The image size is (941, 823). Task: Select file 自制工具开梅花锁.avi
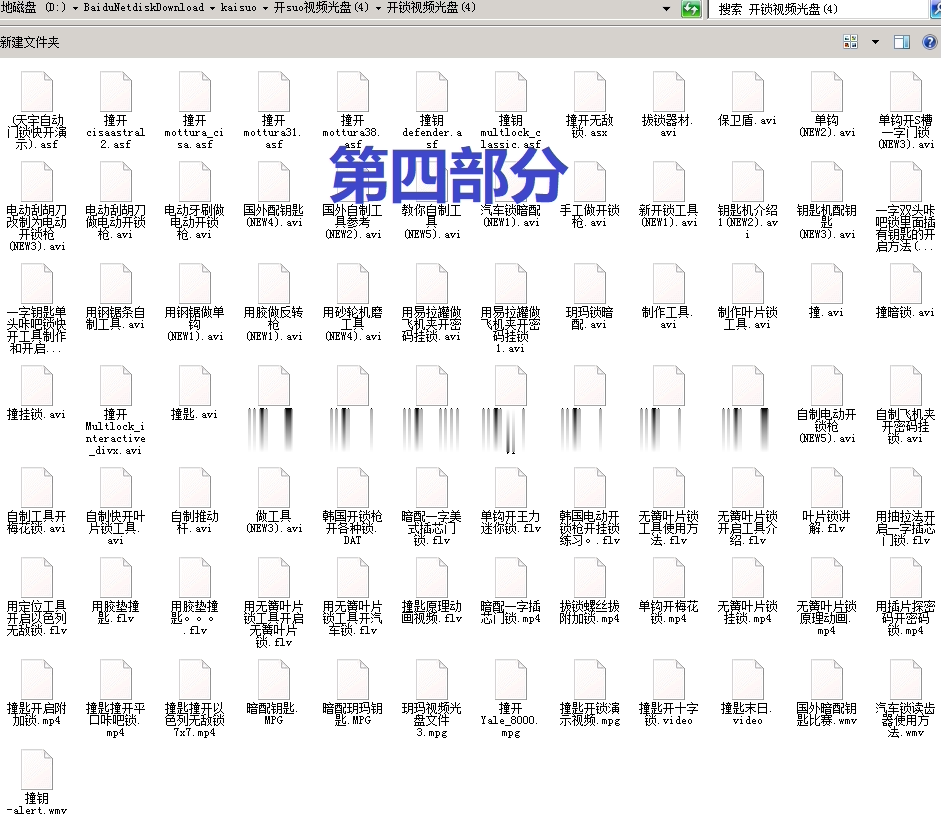click(x=37, y=501)
